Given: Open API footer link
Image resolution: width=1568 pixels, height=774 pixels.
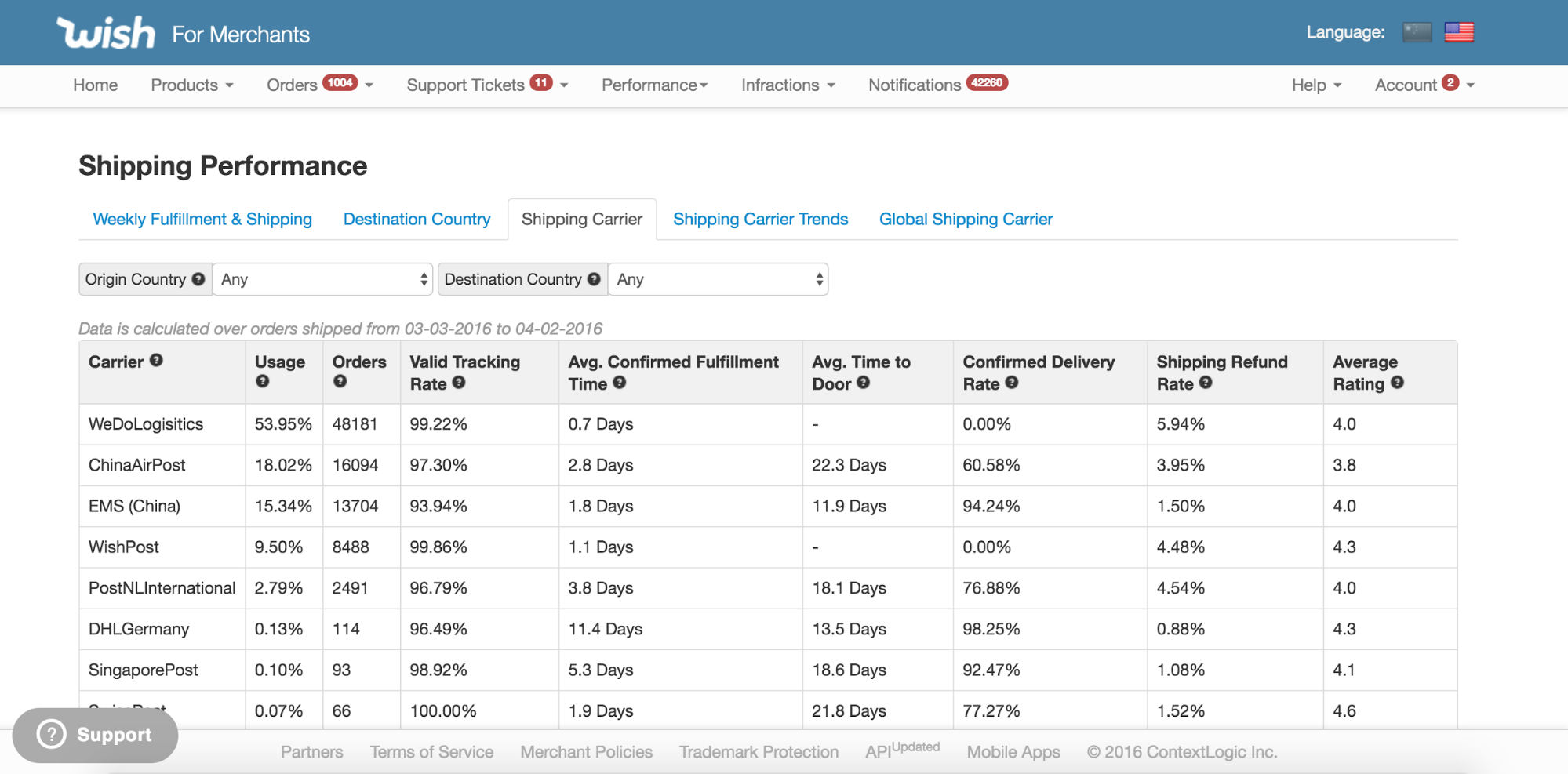Looking at the screenshot, I should [902, 750].
